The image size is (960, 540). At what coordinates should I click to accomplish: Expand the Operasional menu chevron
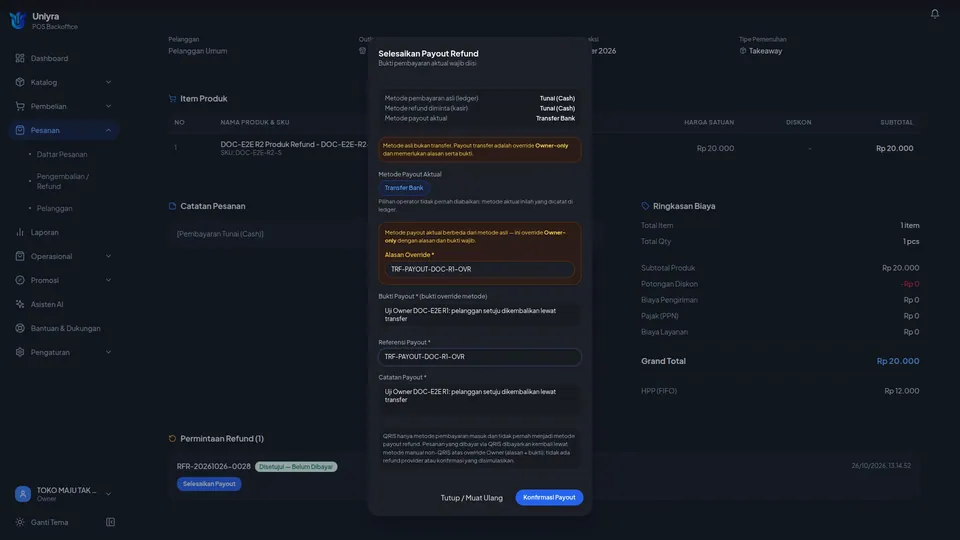tap(108, 256)
